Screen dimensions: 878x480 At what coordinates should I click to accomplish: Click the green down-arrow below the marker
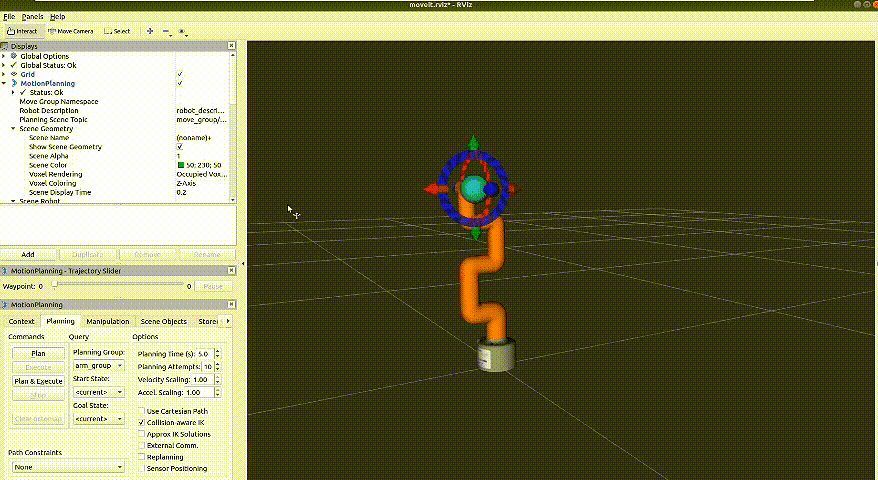475,234
